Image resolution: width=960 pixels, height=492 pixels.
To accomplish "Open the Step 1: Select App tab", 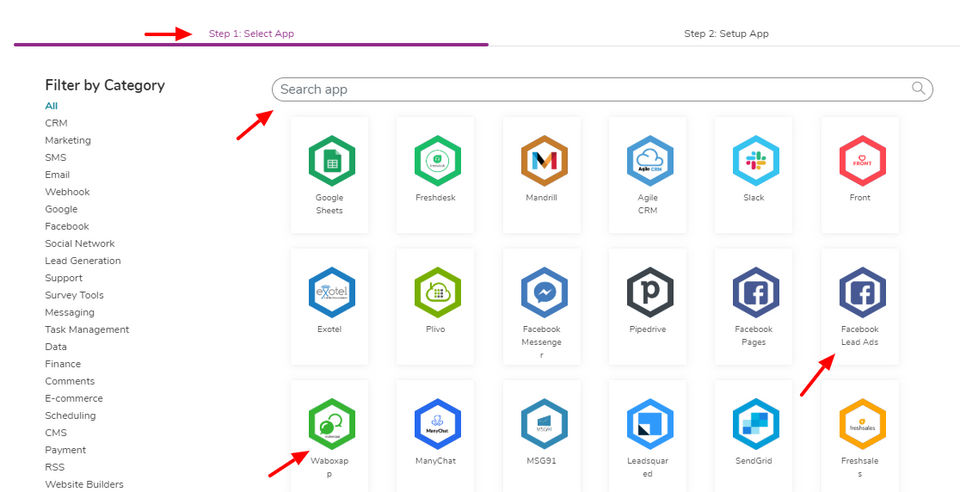I will click(x=251, y=34).
